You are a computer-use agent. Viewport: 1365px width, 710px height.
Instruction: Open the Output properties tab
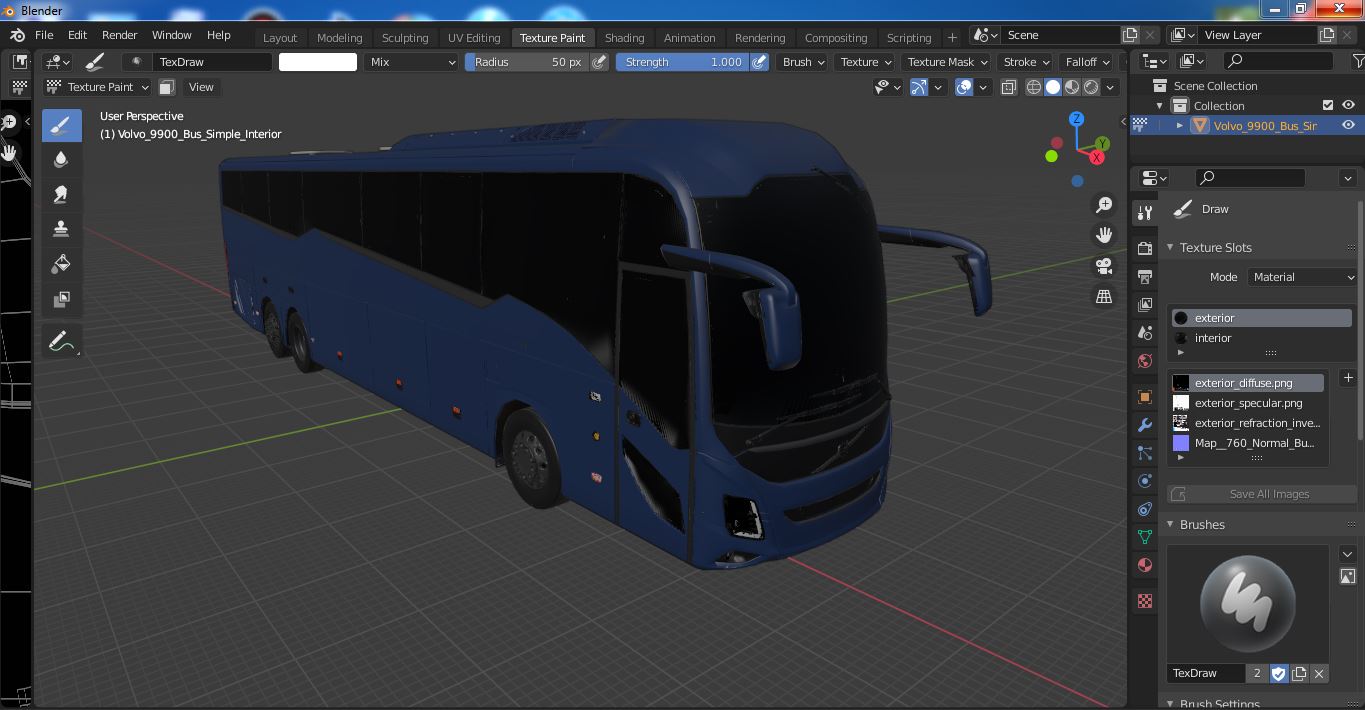click(1145, 276)
